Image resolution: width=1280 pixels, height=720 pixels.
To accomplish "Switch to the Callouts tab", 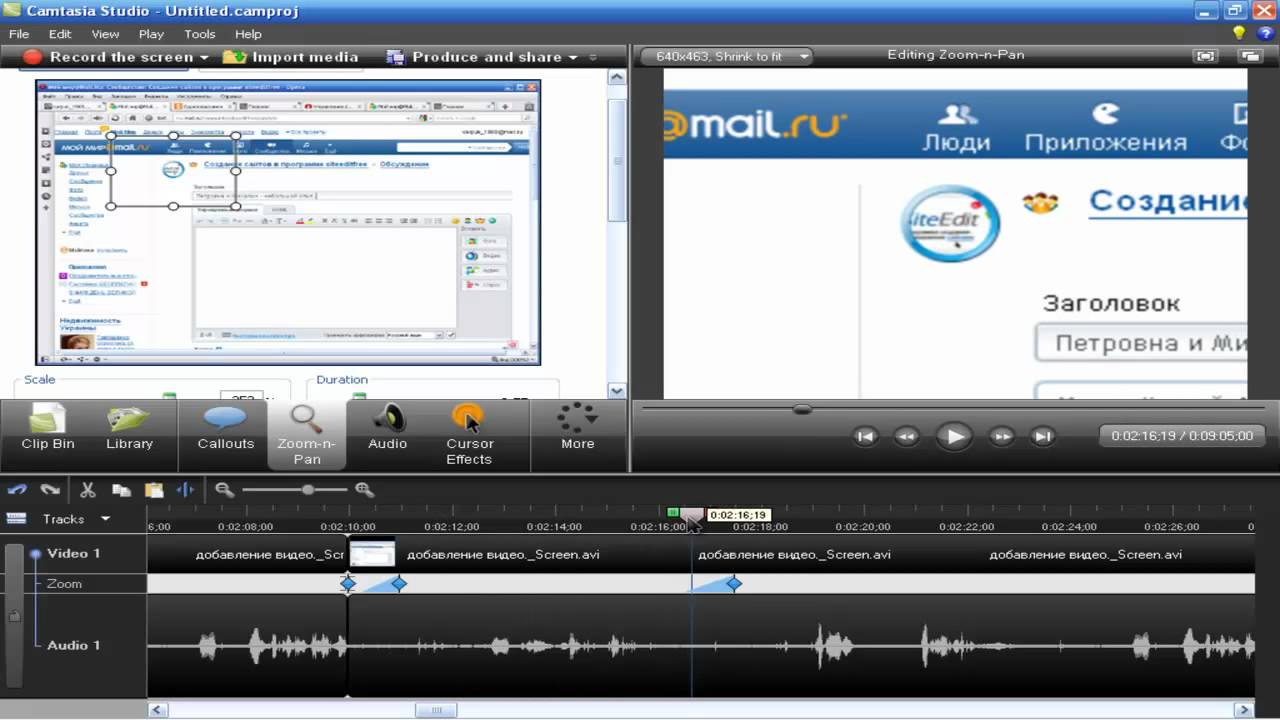I will click(226, 427).
